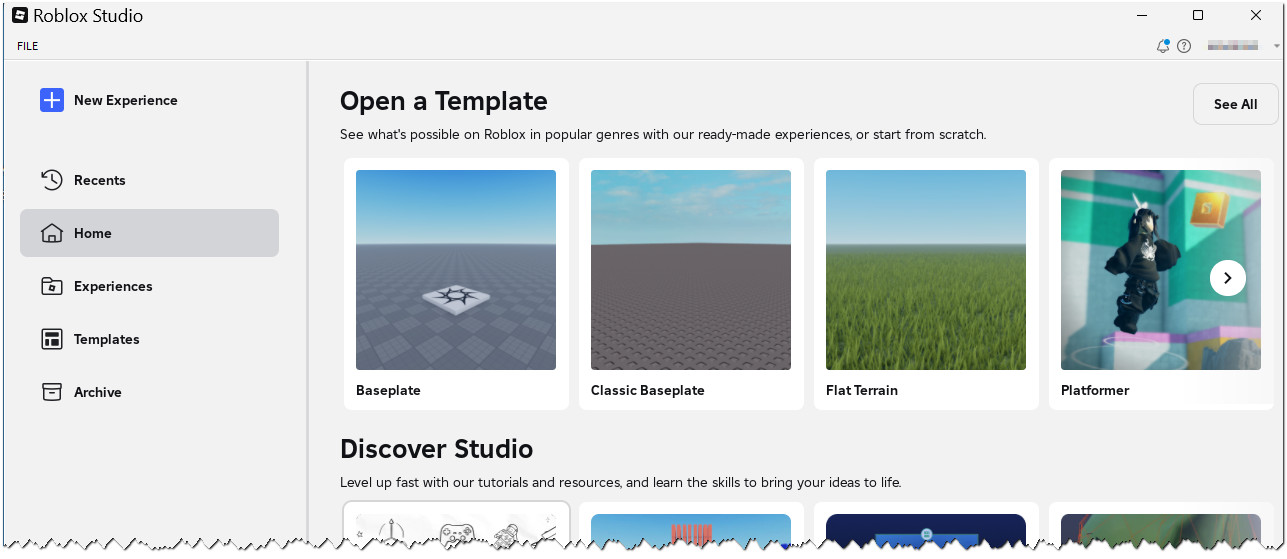Maximize the Roblox Studio window
Viewport: 1287px width, 559px height.
coord(1198,16)
